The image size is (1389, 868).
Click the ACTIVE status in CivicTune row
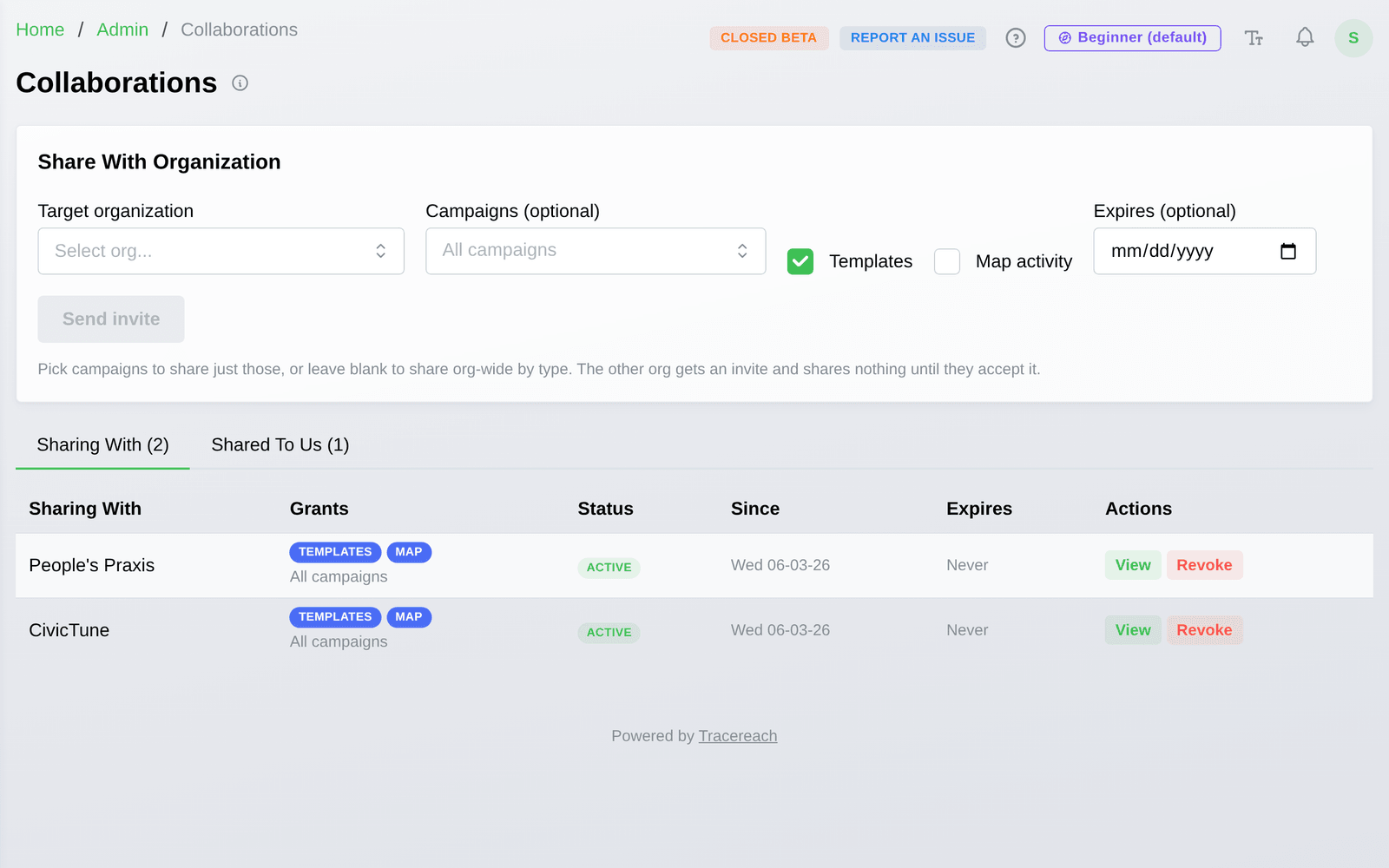[609, 633]
